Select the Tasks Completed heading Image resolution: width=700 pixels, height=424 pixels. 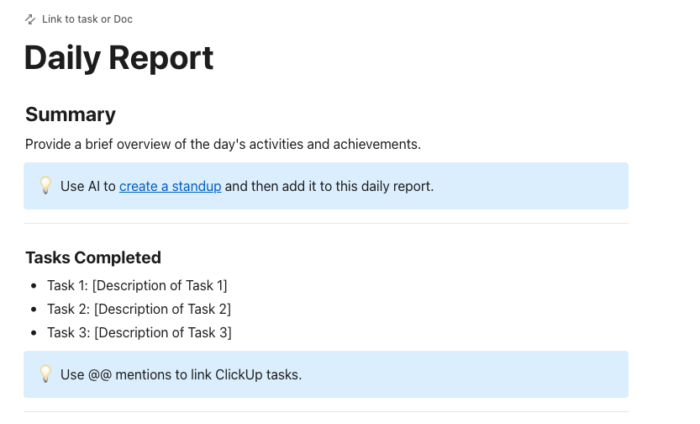point(93,257)
